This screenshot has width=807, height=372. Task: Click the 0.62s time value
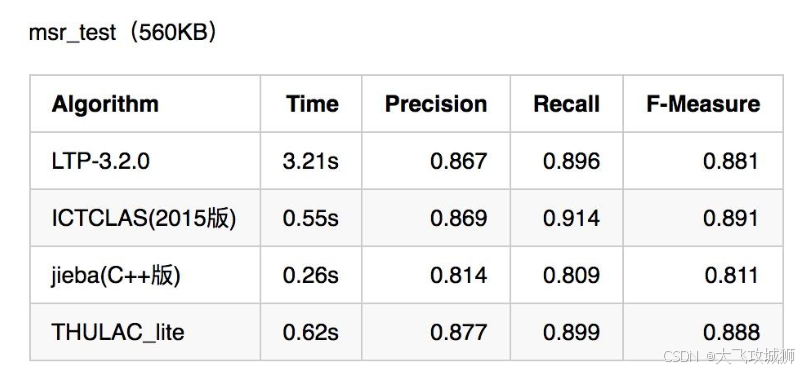coord(311,332)
